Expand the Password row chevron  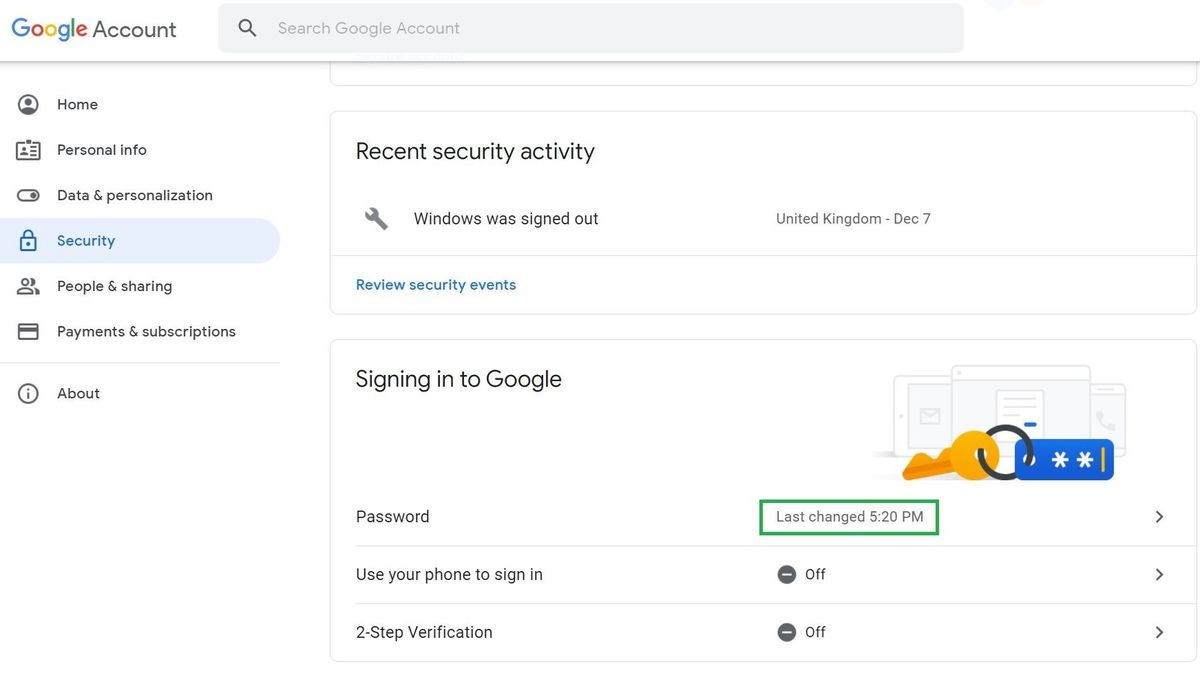[x=1159, y=516]
